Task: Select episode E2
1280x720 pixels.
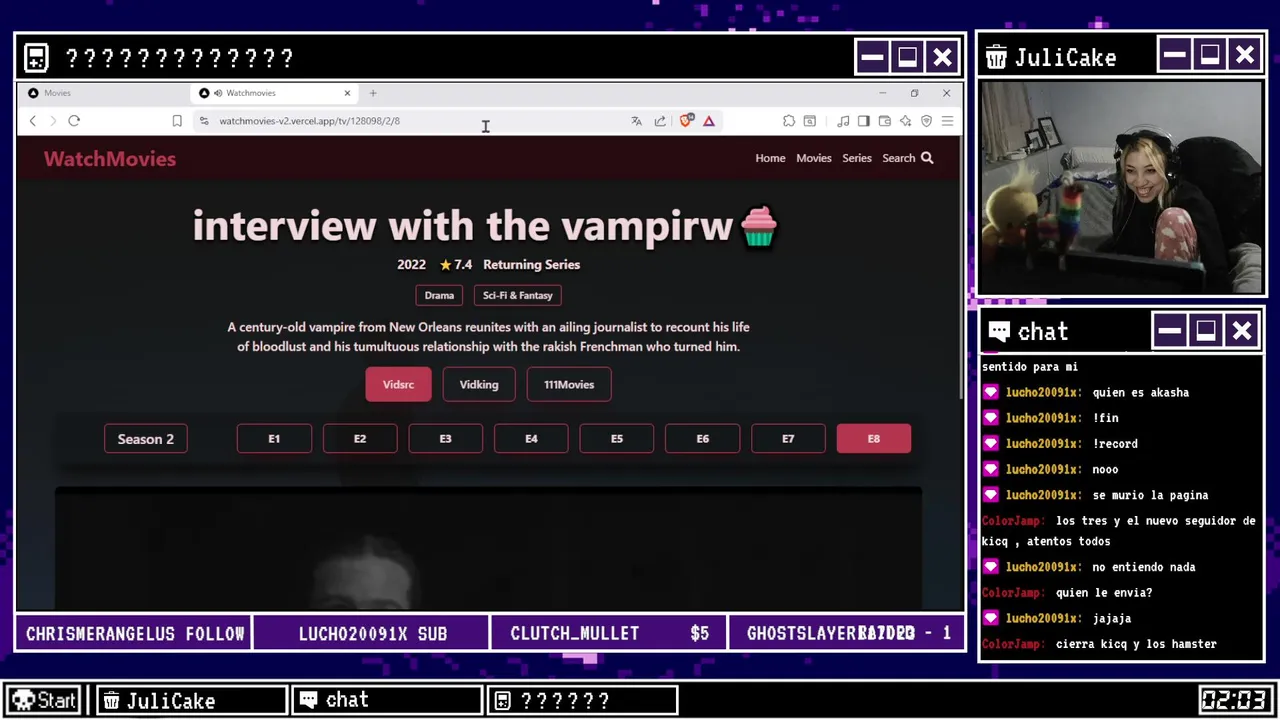Action: 360,439
